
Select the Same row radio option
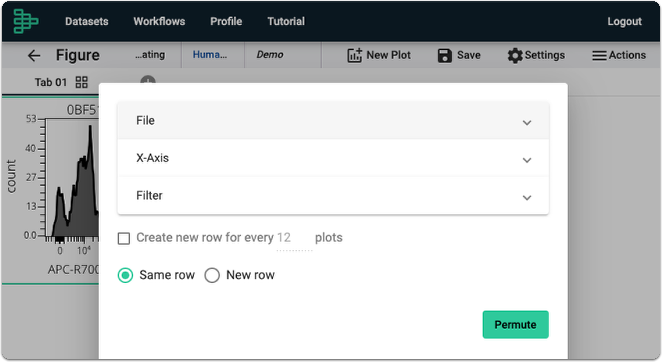125,275
